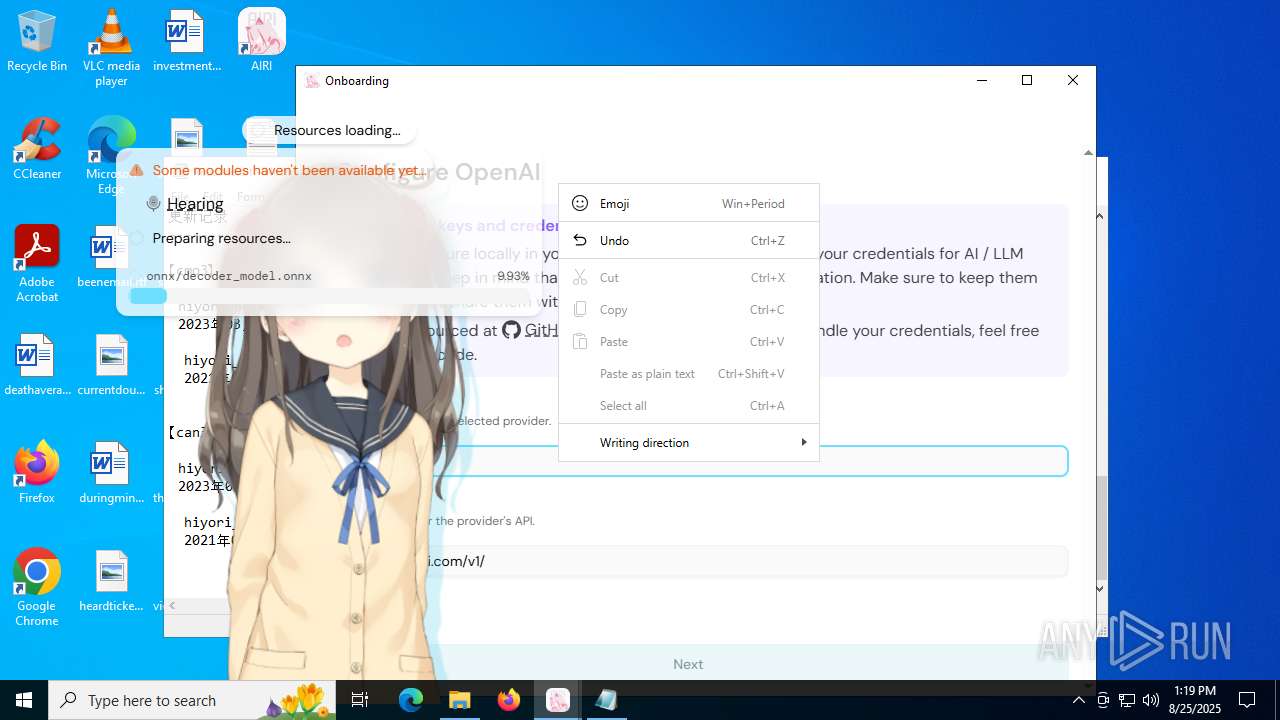Click the onnx/decoder_model.onnx file name
Screen dimensions: 1280x720
(229, 276)
